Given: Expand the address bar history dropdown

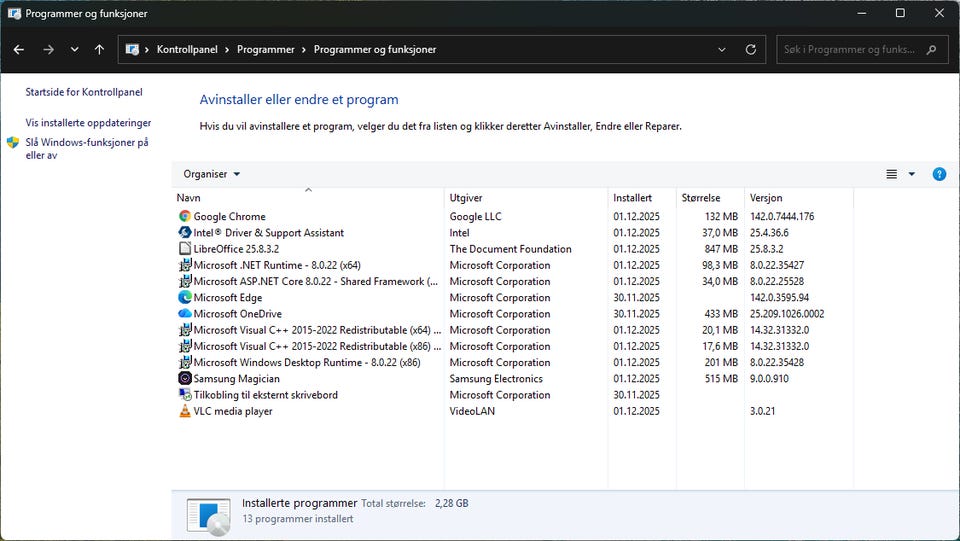Looking at the screenshot, I should pyautogui.click(x=722, y=50).
